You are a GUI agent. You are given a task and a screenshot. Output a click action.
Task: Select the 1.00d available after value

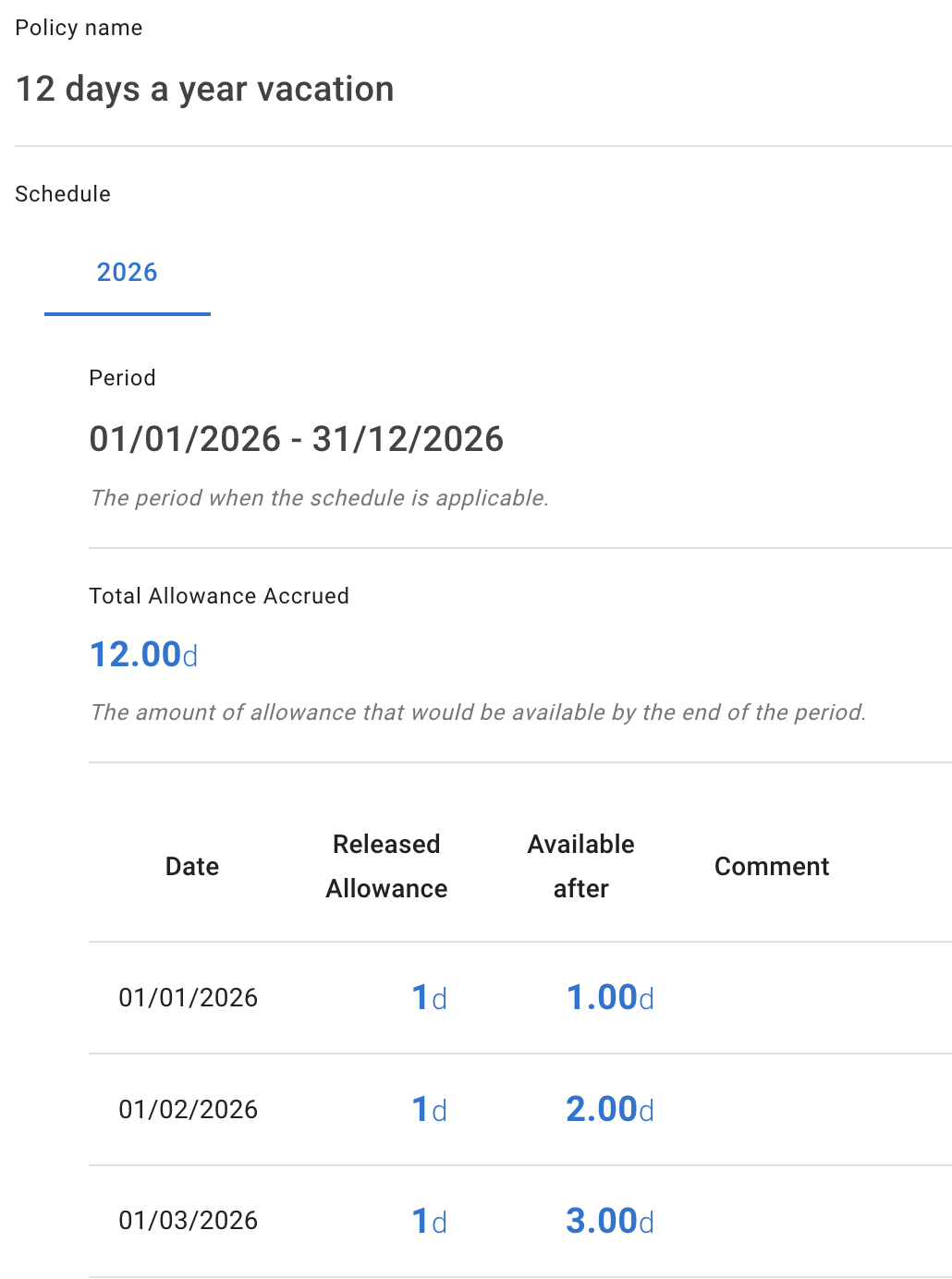(609, 998)
